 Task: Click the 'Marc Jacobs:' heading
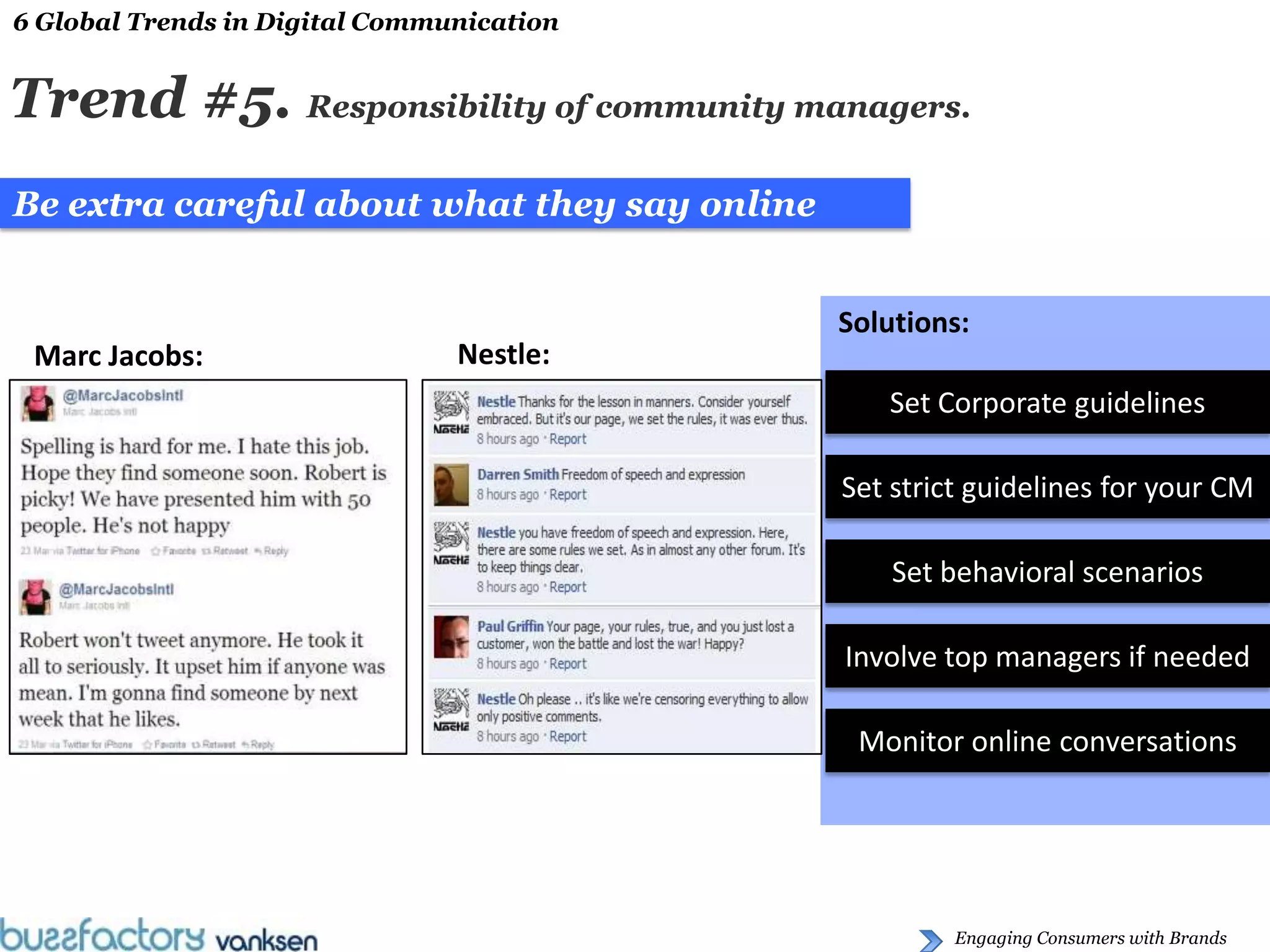tap(118, 356)
